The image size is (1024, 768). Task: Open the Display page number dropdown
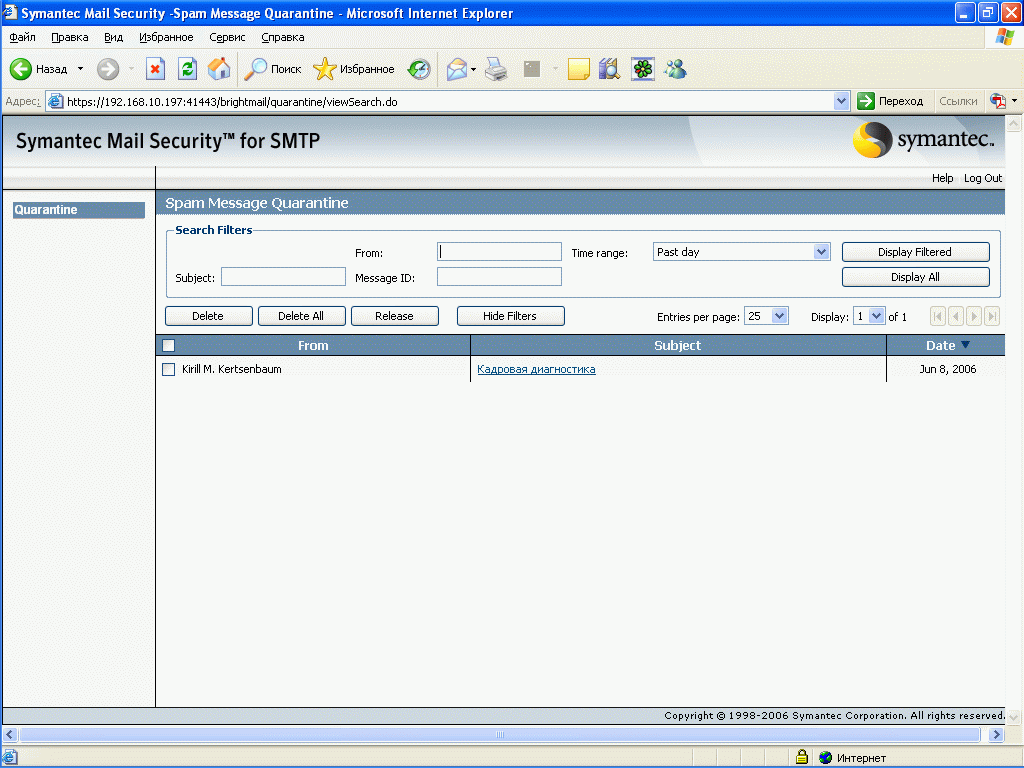pyautogui.click(x=877, y=316)
